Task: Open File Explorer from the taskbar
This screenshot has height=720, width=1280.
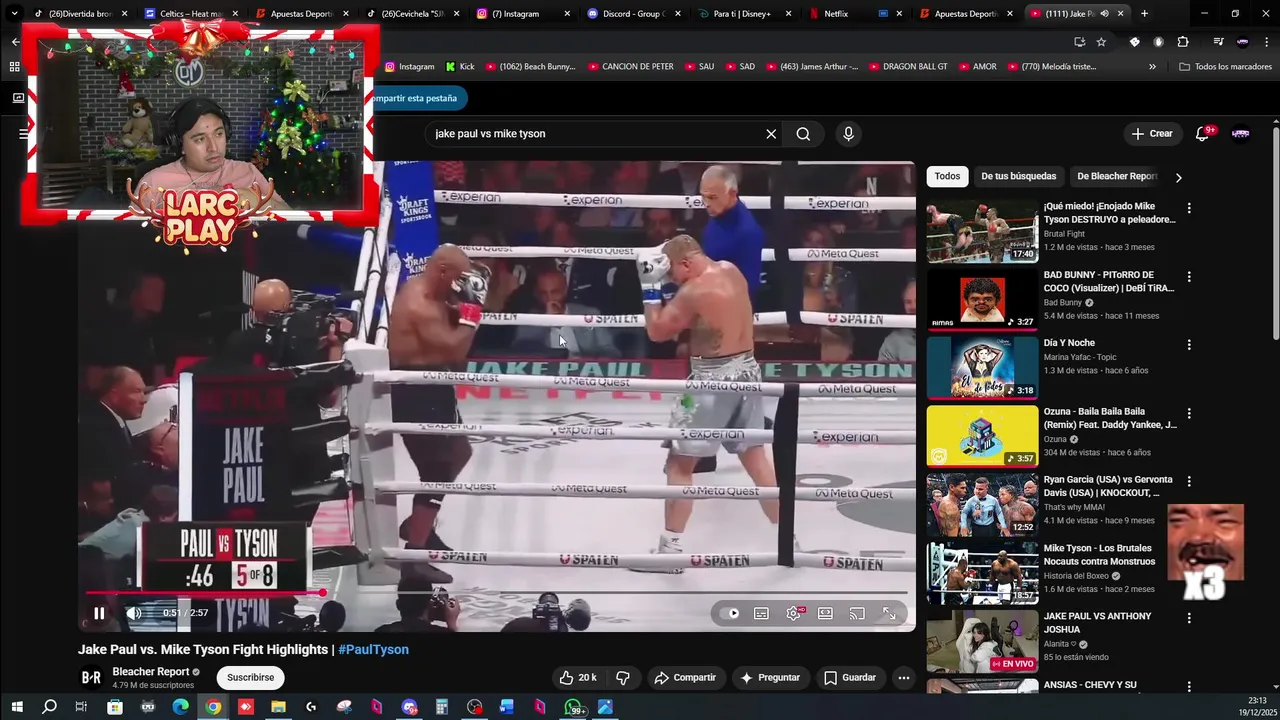Action: point(278,707)
